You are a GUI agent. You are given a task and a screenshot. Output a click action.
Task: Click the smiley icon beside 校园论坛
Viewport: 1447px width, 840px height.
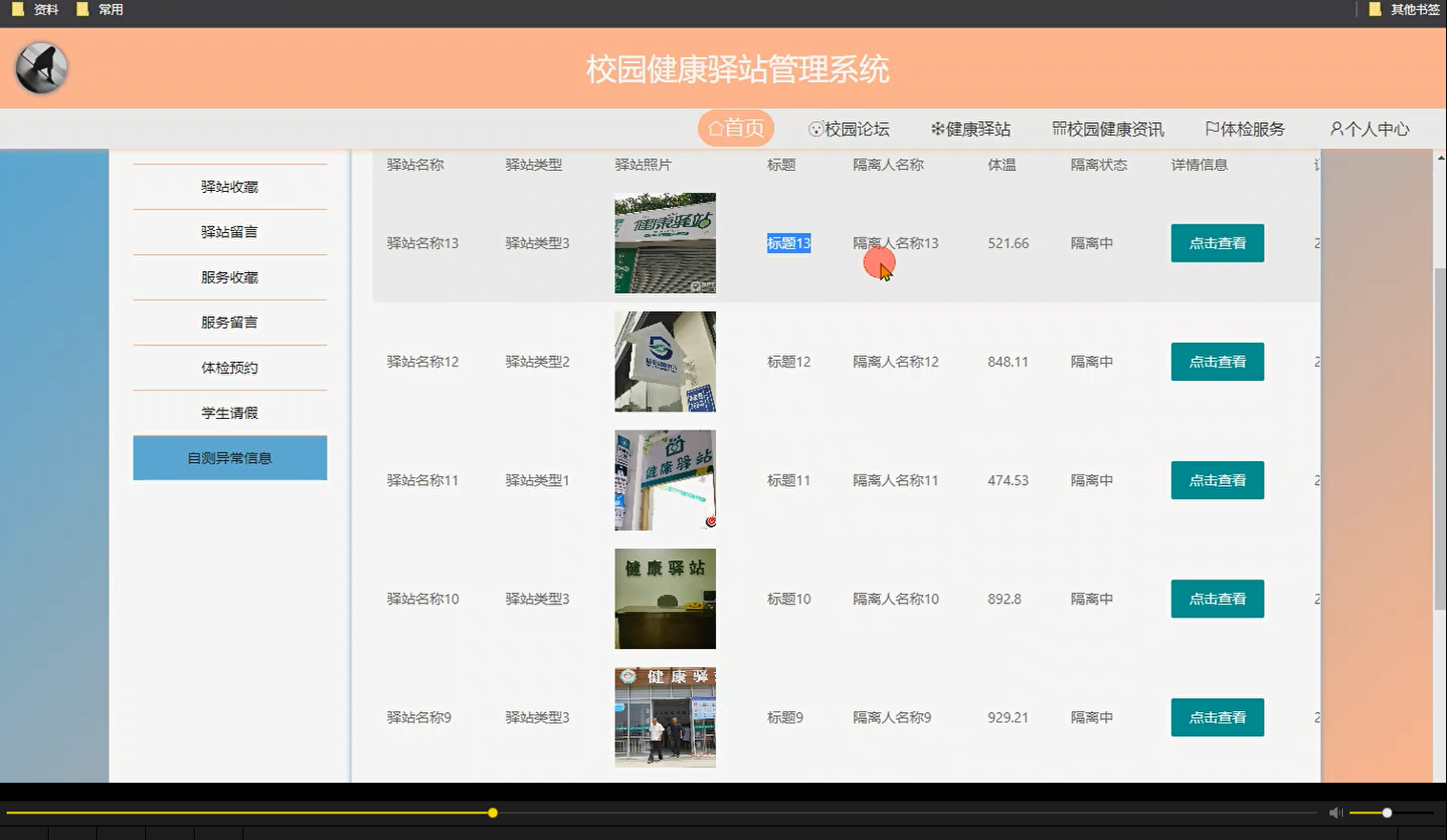click(x=816, y=128)
